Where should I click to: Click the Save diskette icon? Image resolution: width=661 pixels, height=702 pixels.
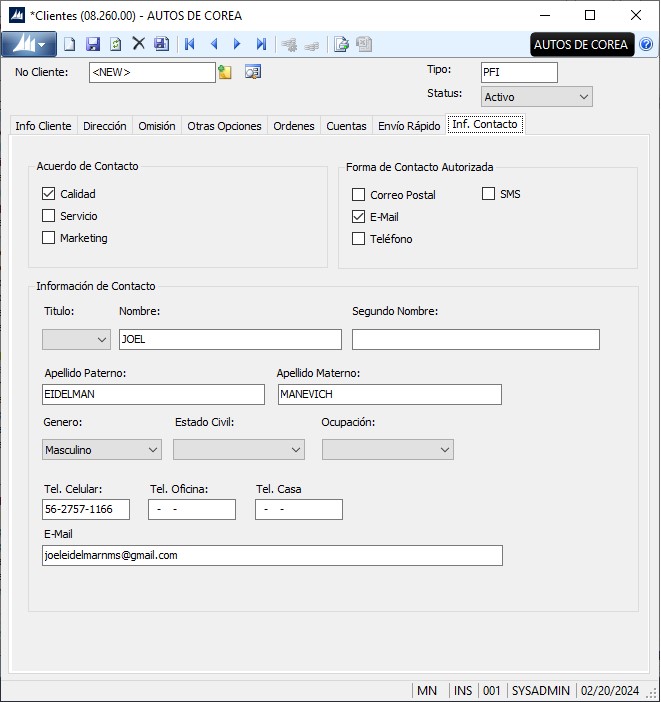click(93, 44)
